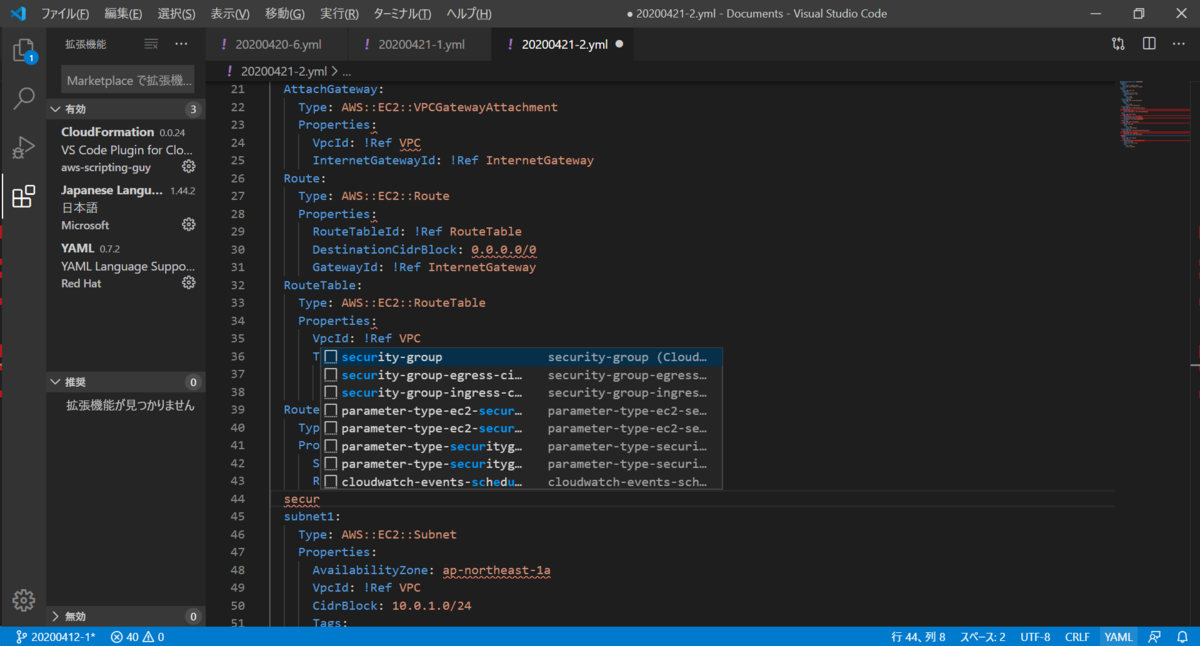This screenshot has height=646, width=1200.
Task: Change UTF-8 encoding in status bar
Action: coord(1035,636)
